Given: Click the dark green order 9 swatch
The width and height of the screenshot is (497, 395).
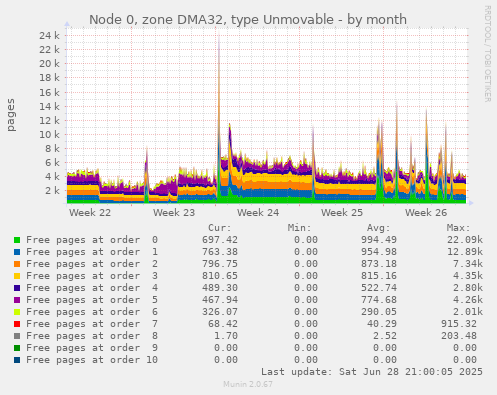Looking at the screenshot, I should pyautogui.click(x=17, y=348).
